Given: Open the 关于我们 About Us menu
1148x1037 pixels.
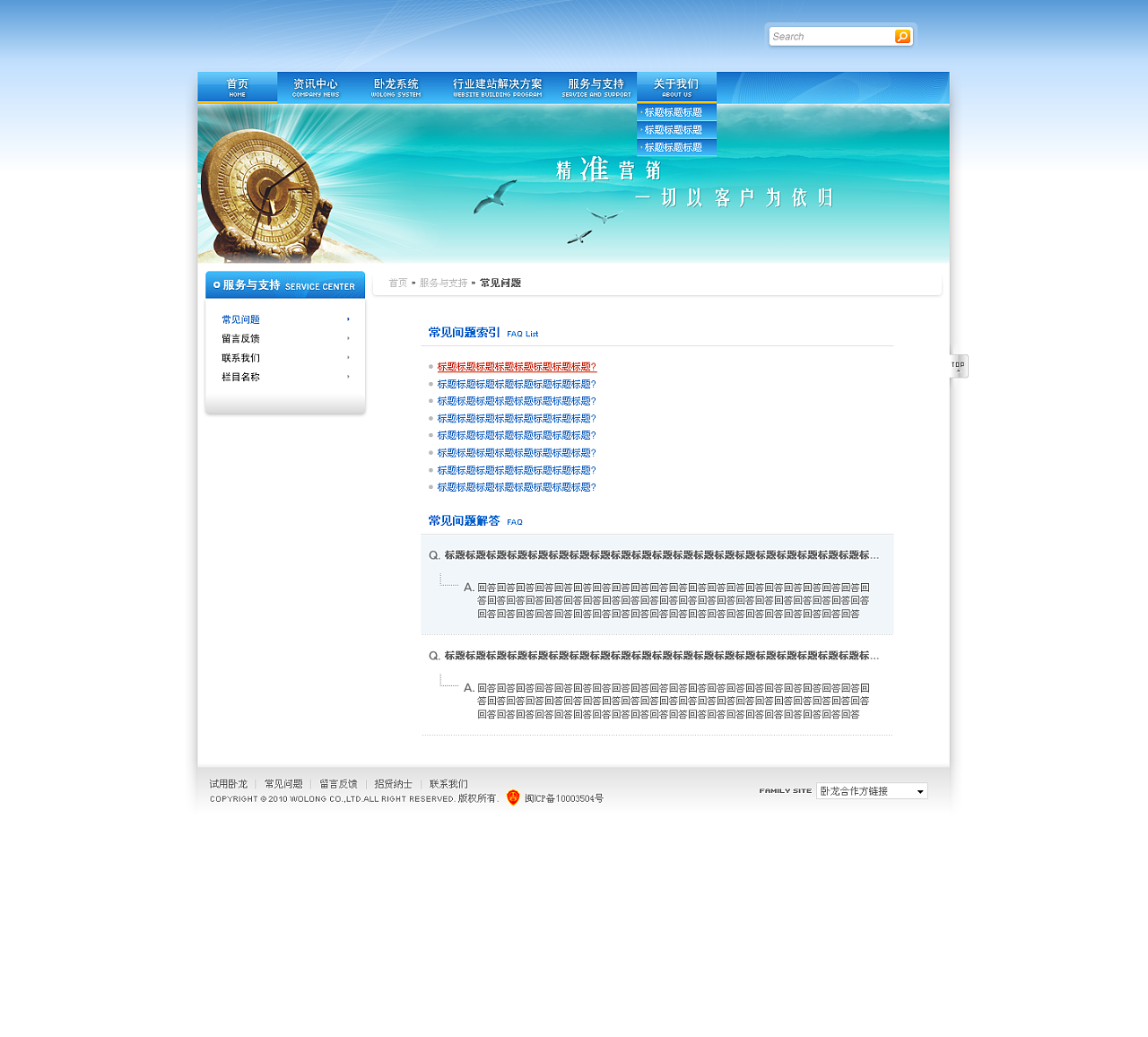Looking at the screenshot, I should coord(676,88).
